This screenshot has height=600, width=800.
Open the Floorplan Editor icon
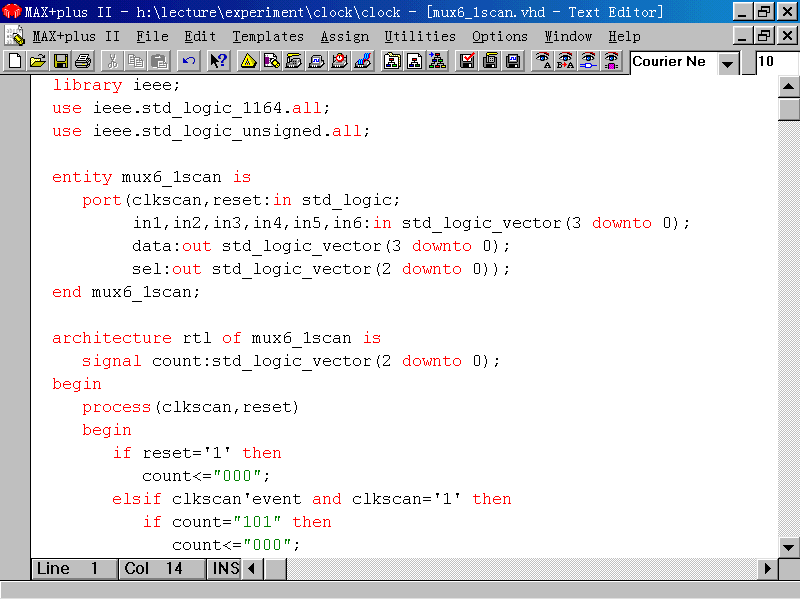pyautogui.click(x=271, y=61)
